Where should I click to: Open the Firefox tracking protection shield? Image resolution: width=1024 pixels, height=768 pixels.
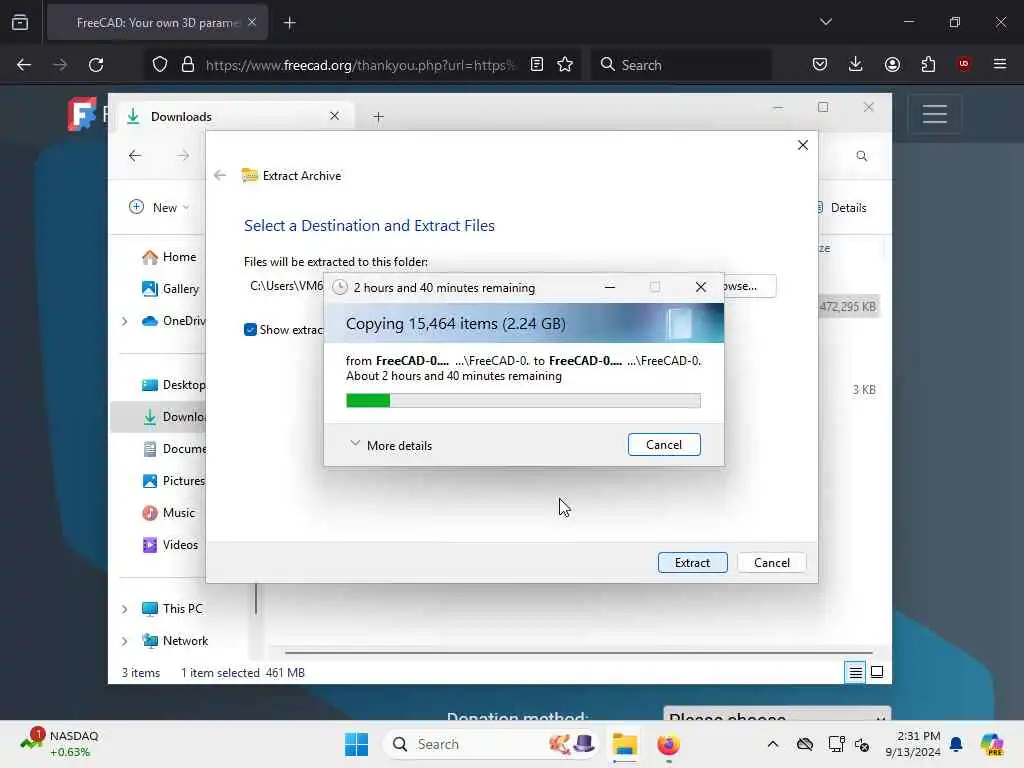[x=160, y=65]
